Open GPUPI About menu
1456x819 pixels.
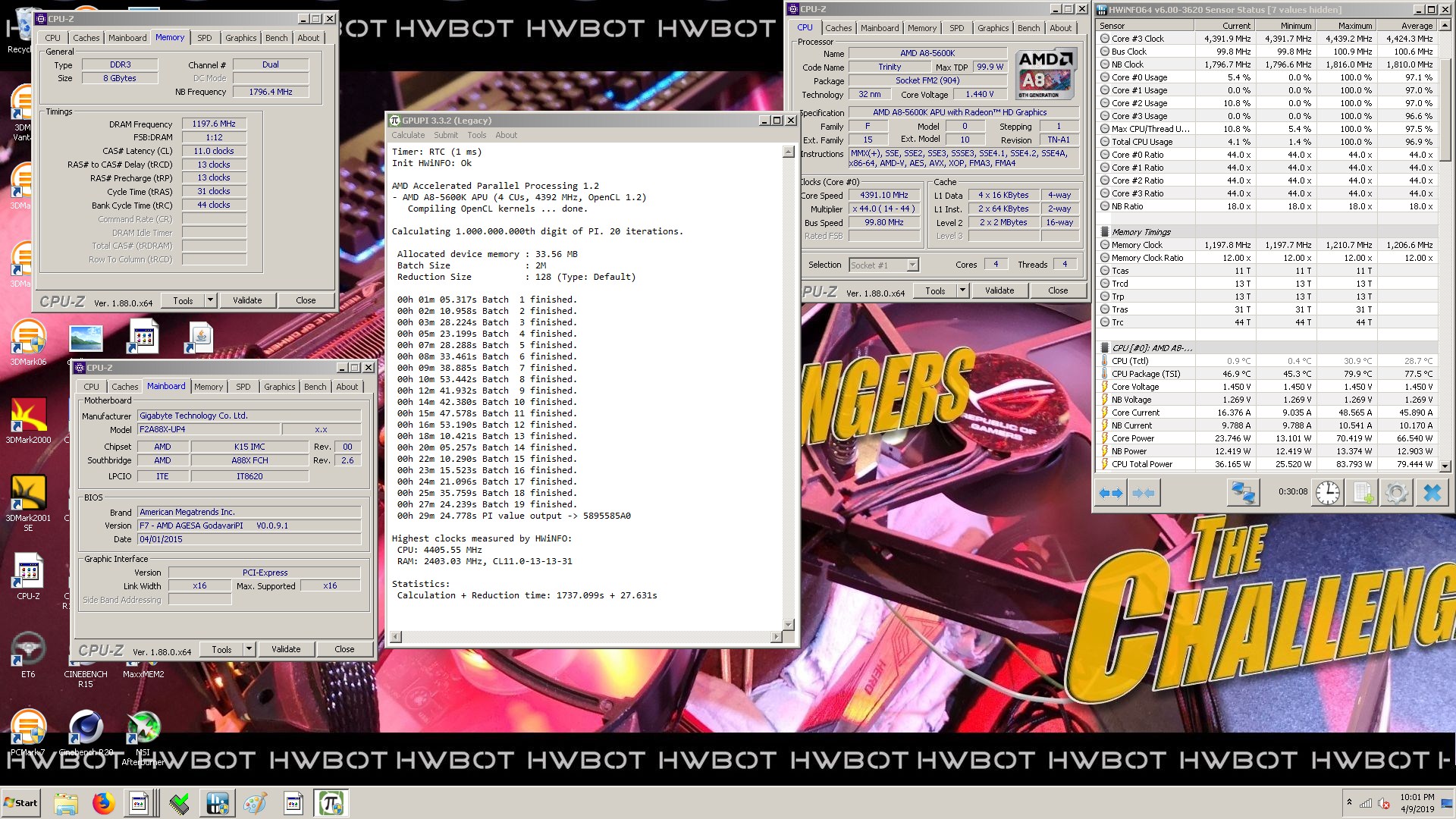(x=507, y=135)
